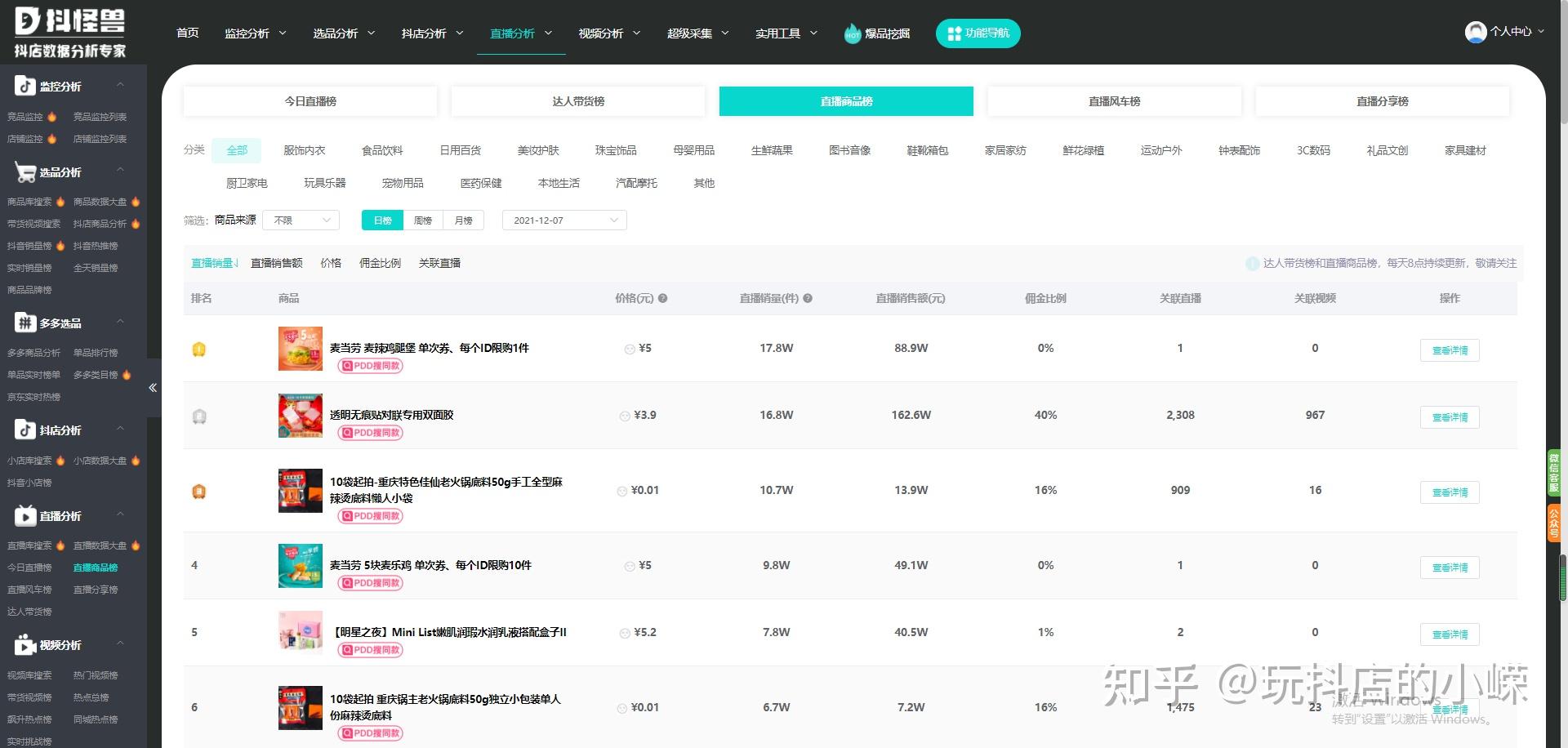Click the 2,308 关联直播 value
Screen dimensions: 1568x748
click(x=1180, y=415)
